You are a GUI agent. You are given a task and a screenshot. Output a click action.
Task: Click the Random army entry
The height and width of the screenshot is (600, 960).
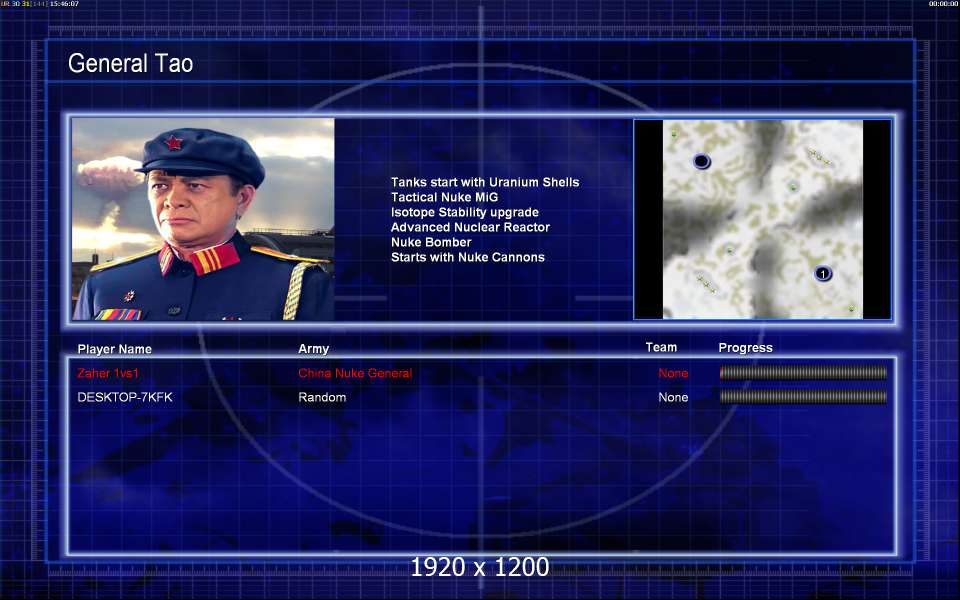(x=322, y=397)
